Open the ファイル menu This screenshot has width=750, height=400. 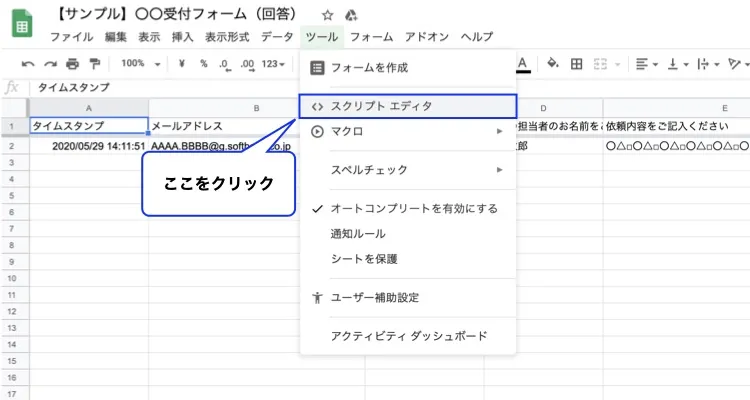pos(72,37)
